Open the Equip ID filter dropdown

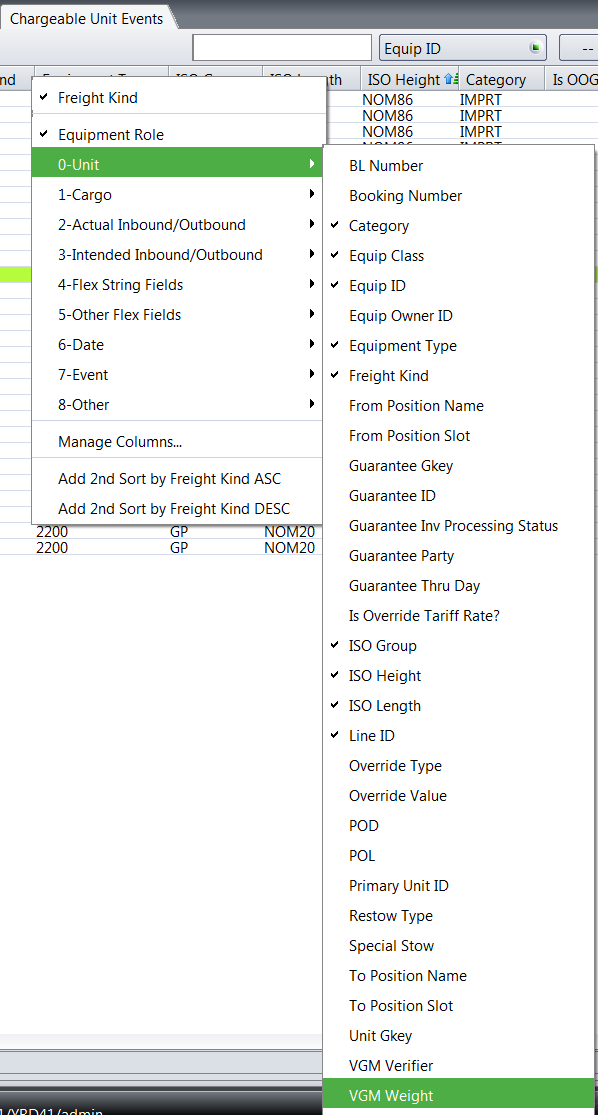pyautogui.click(x=463, y=48)
